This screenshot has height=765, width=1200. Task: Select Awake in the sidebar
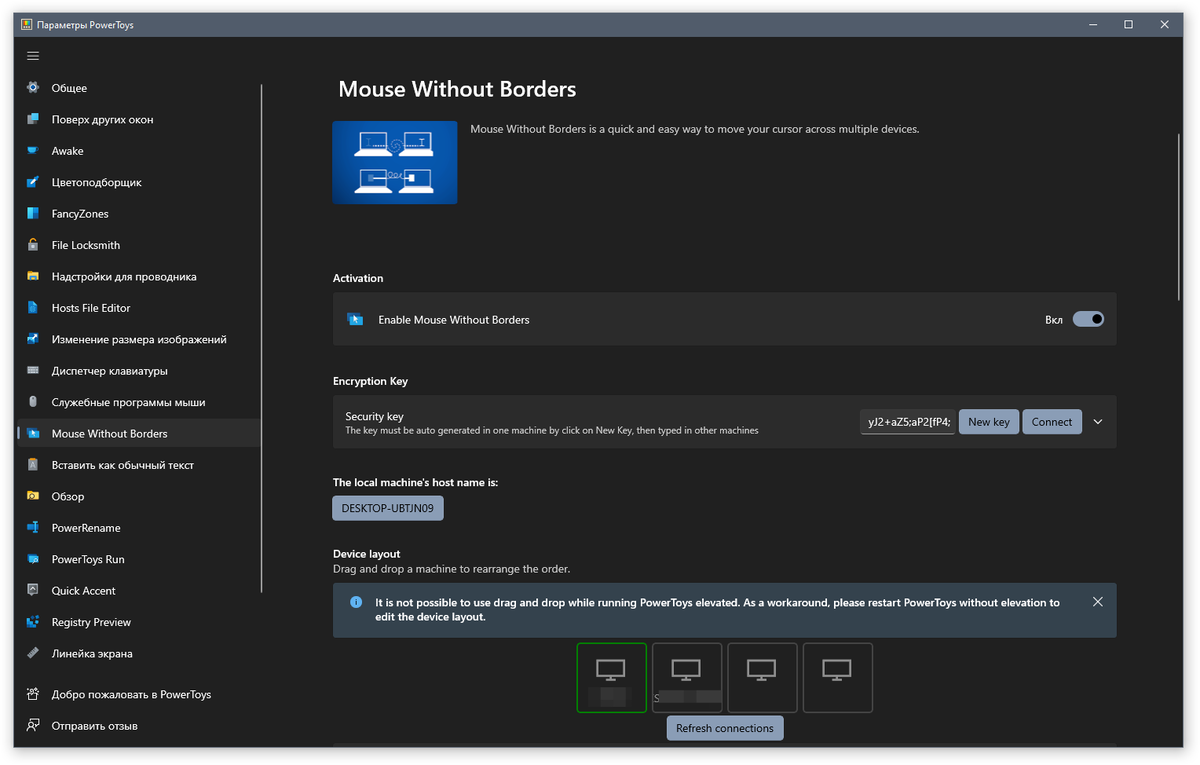tap(138, 151)
